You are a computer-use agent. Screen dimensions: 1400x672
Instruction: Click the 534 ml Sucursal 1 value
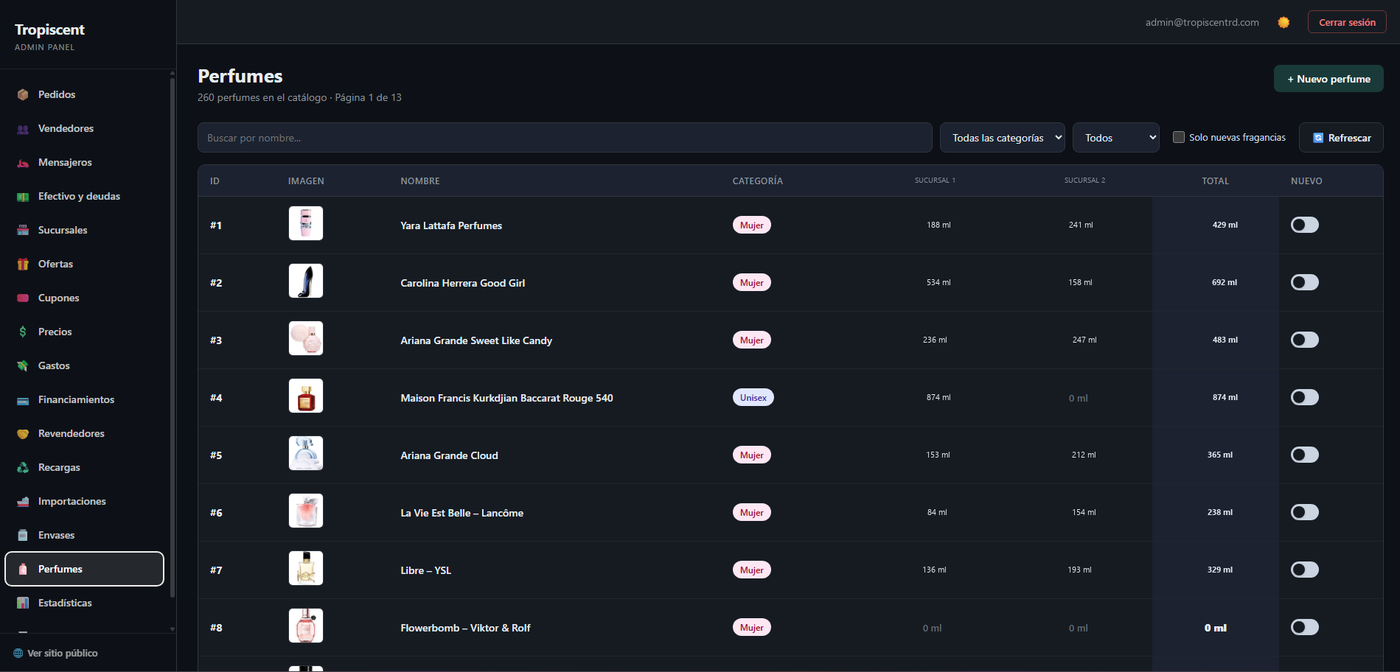tap(939, 283)
